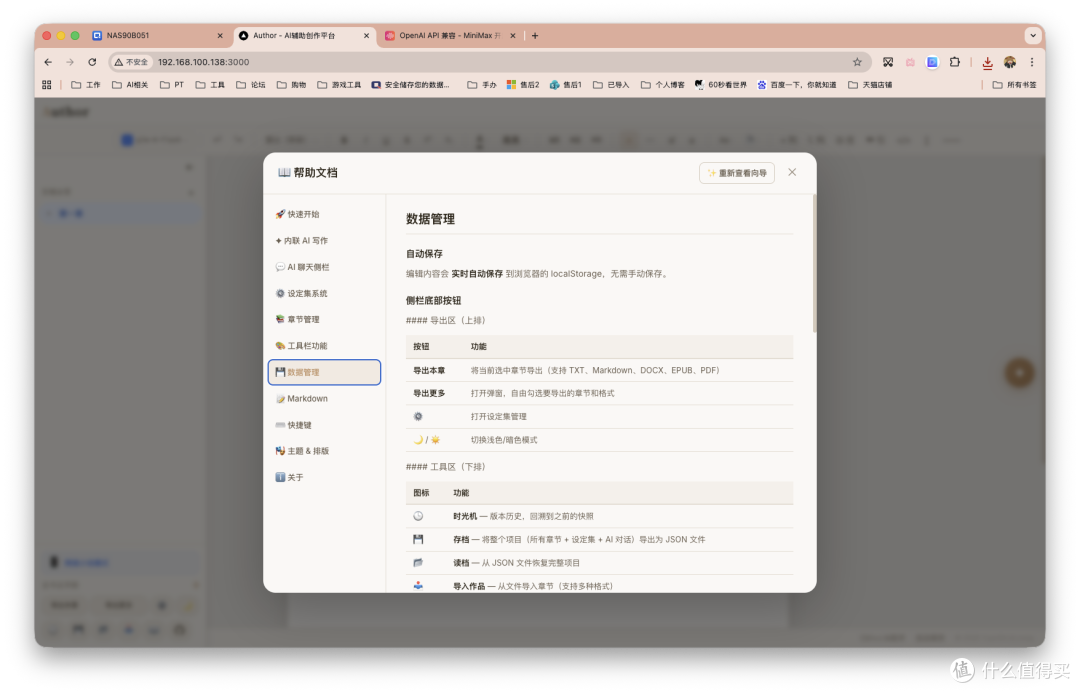Image resolution: width=1080 pixels, height=693 pixels.
Task: Open the 关于 help section
Action: tap(324, 477)
